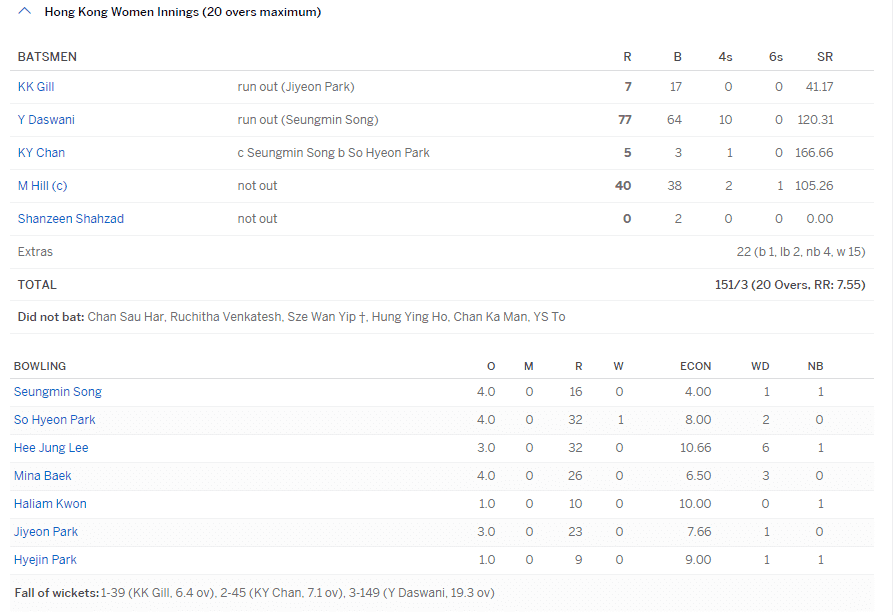The width and height of the screenshot is (893, 615).
Task: Click the BOWLING table header
Action: click(40, 366)
